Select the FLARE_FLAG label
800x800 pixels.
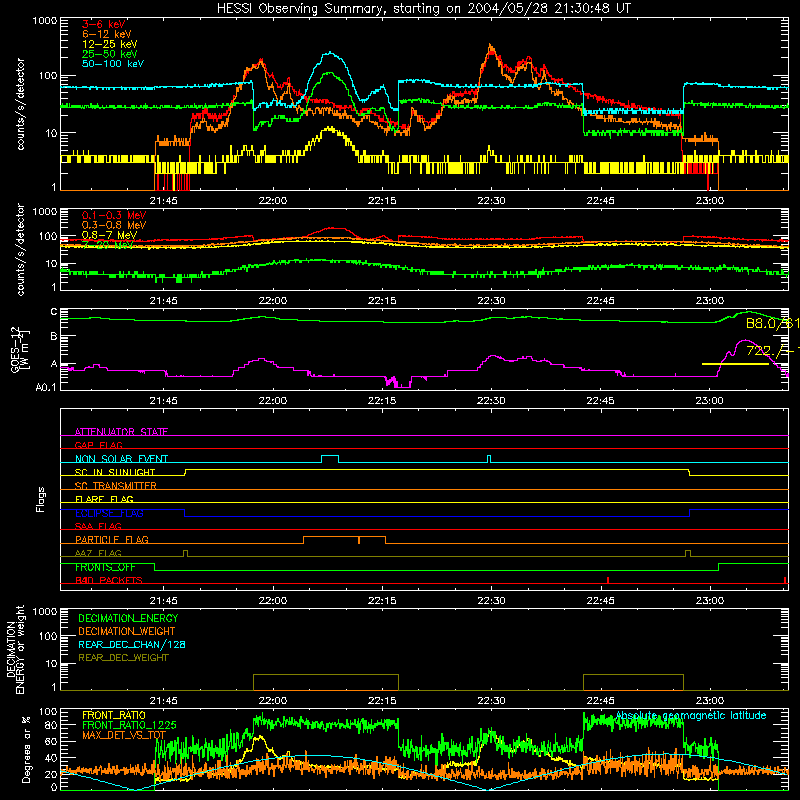tap(104, 499)
